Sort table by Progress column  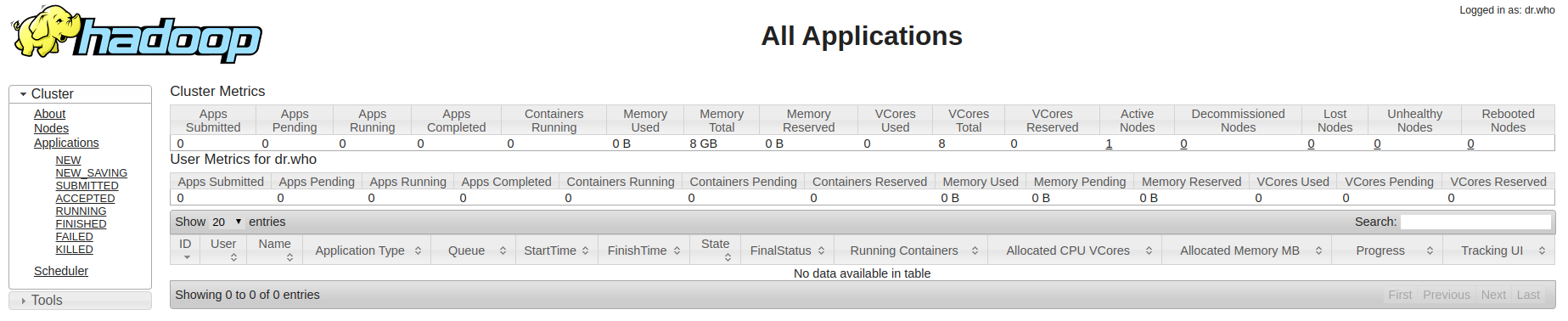[1387, 251]
